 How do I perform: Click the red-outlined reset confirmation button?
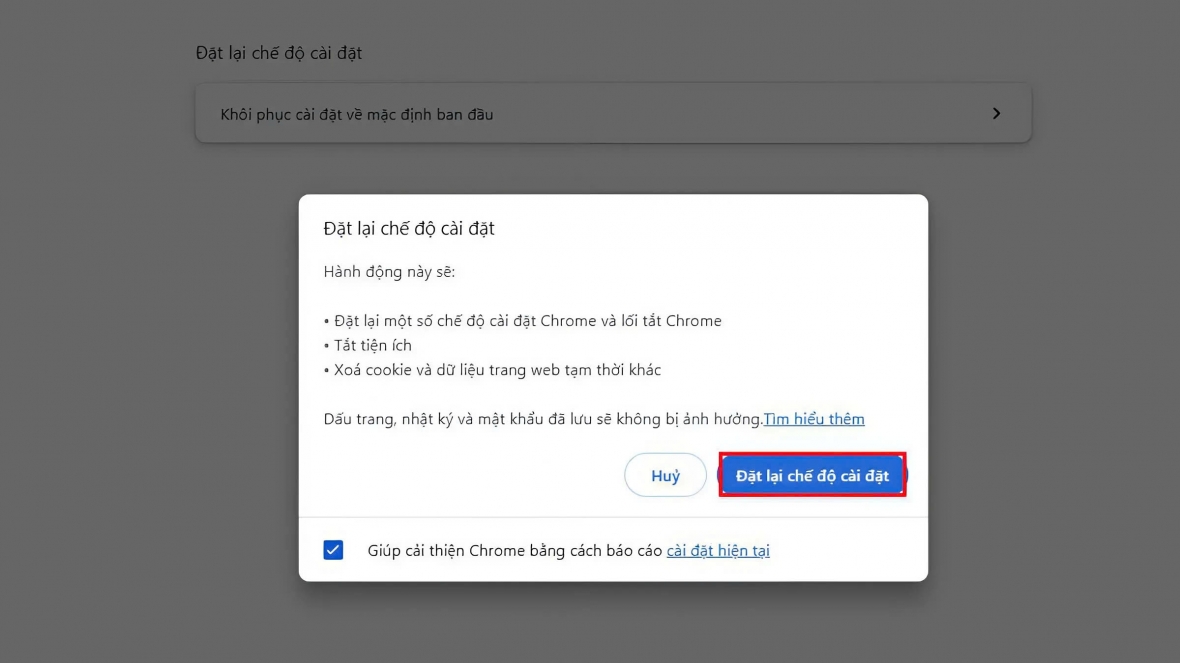812,476
